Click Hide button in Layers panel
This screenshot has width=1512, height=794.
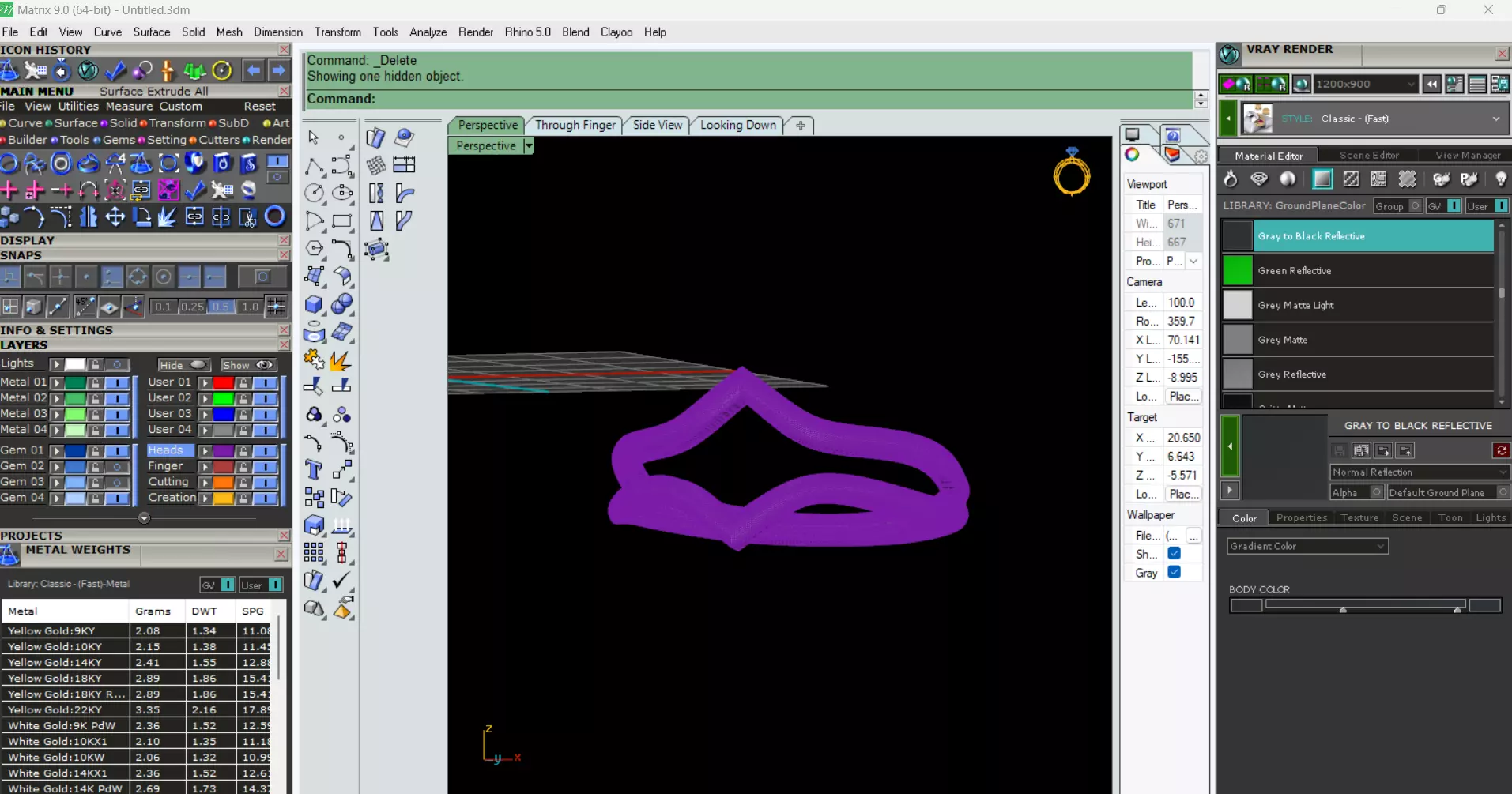click(183, 365)
